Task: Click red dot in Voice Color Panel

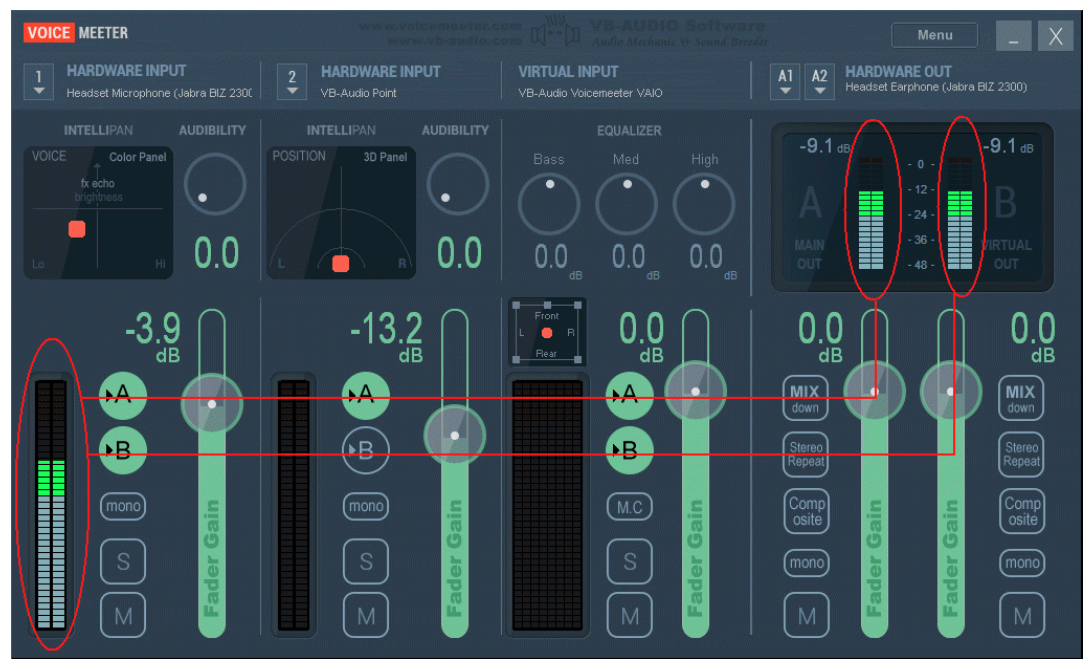Action: click(x=76, y=229)
